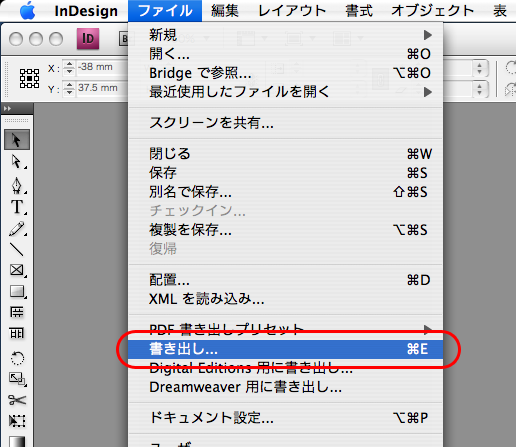516x447 pixels.
Task: Click the X position stepper arrows
Action: pyautogui.click(x=69, y=67)
